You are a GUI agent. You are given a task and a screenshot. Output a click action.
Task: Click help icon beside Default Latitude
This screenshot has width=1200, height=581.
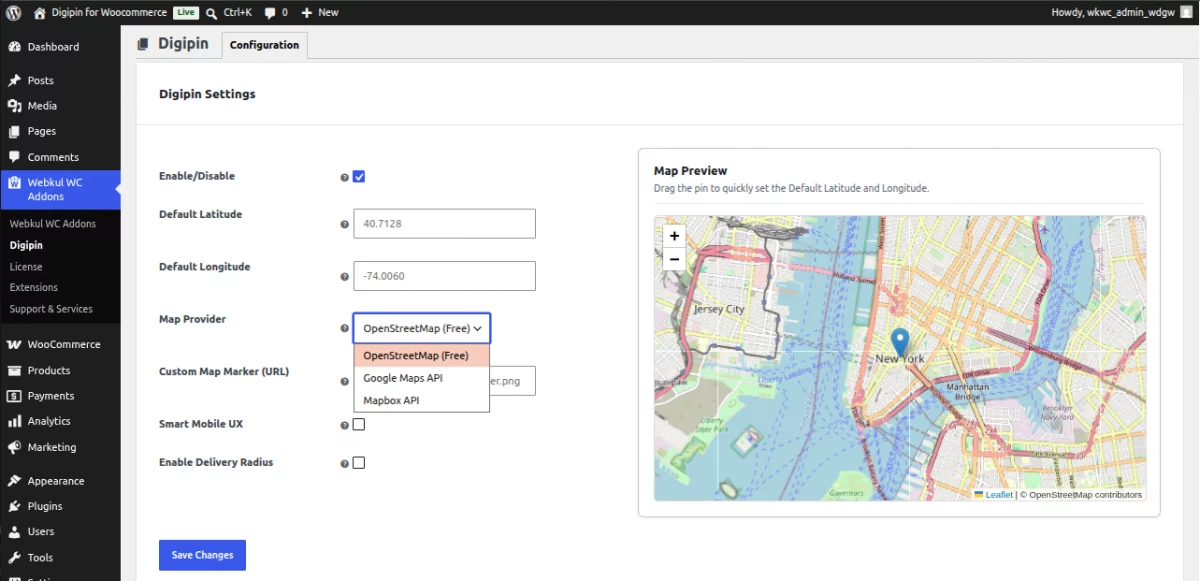click(345, 225)
